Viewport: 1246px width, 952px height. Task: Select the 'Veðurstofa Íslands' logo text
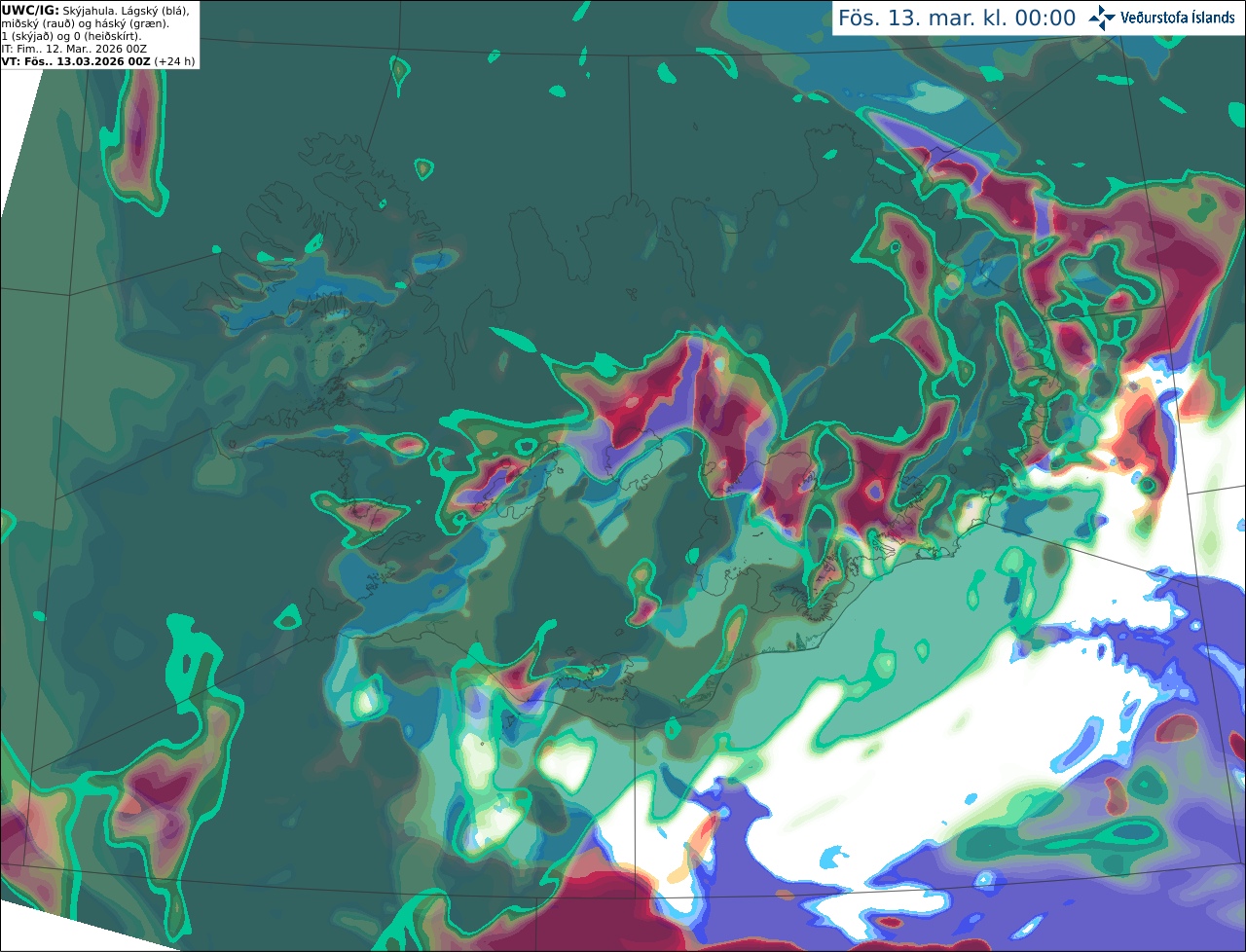1178,18
